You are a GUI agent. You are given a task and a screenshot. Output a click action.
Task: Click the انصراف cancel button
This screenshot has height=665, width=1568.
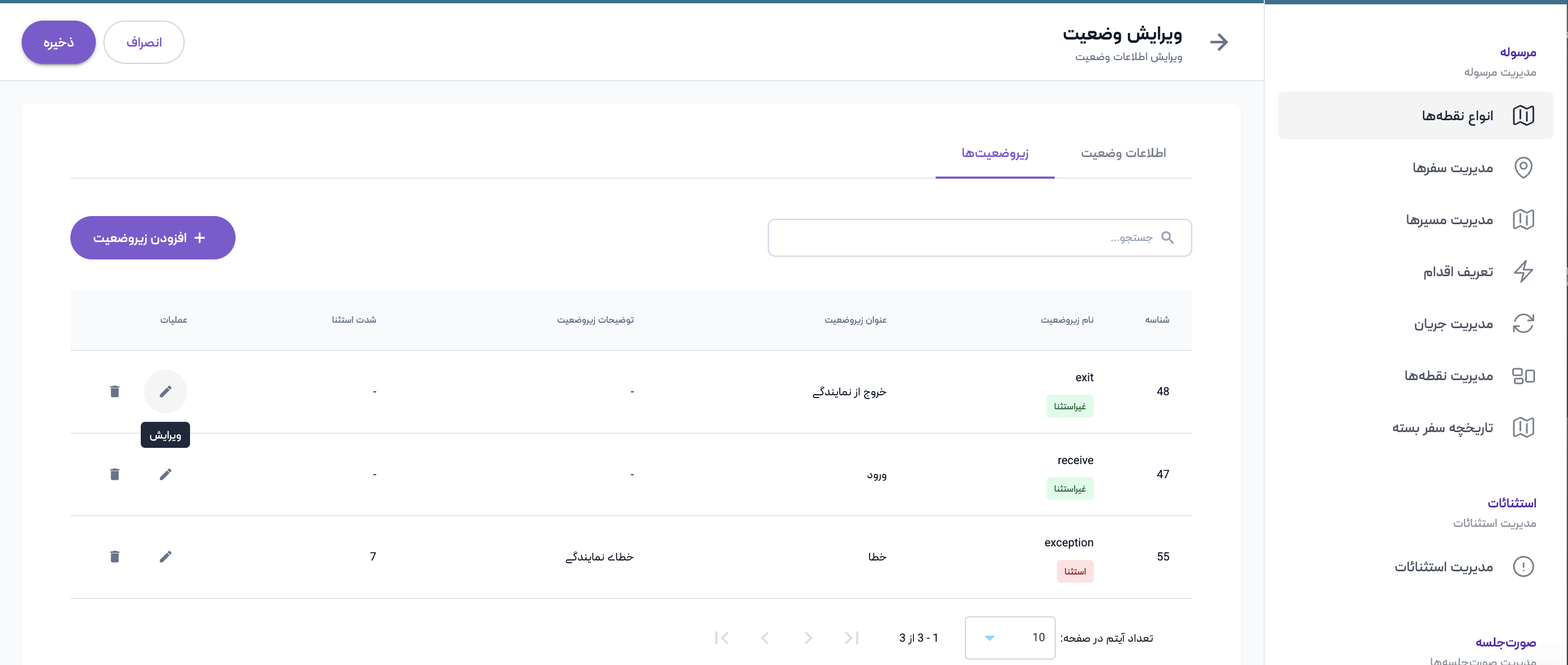point(143,42)
